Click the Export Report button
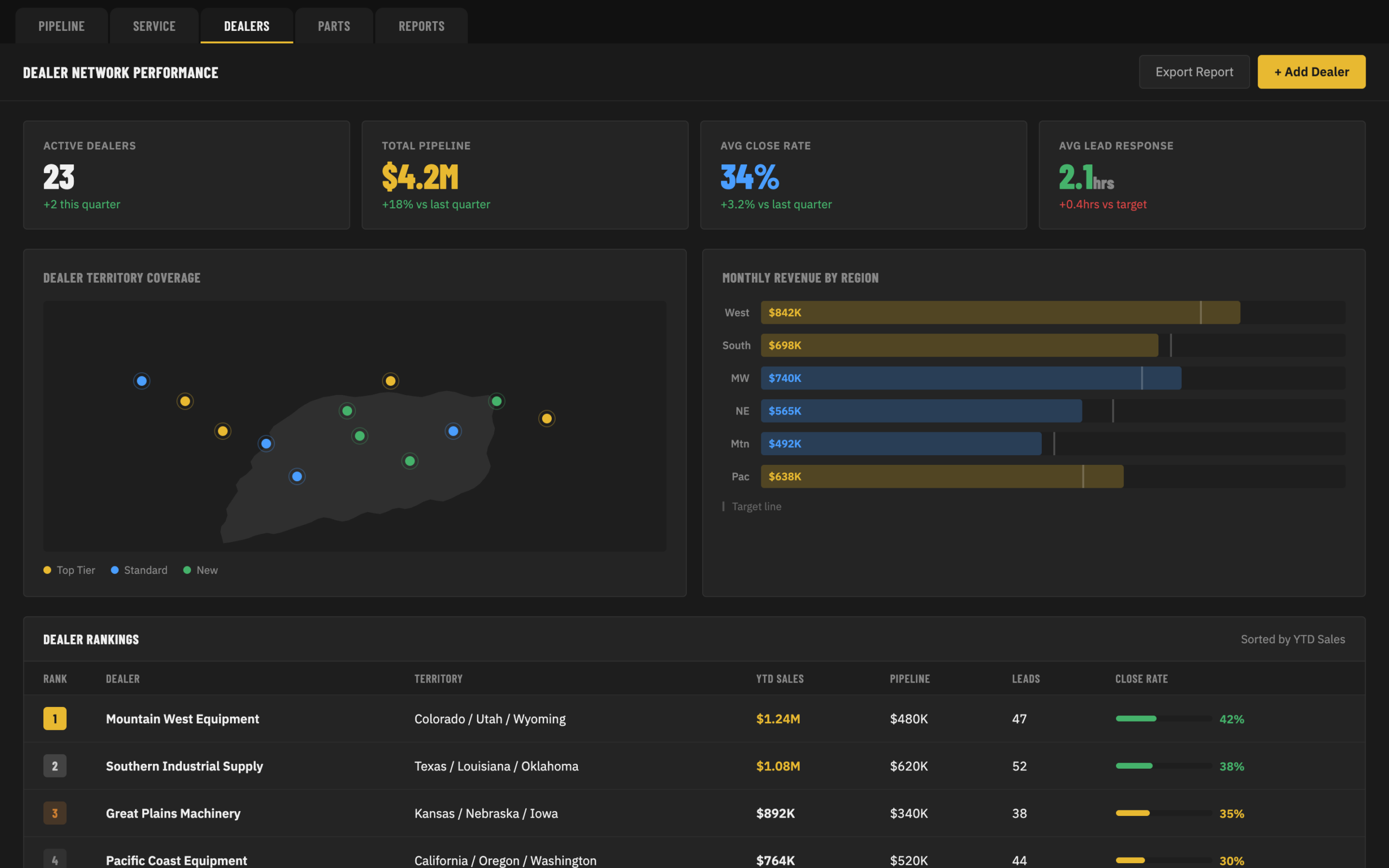Screen dimensions: 1389x868 [x=1194, y=72]
